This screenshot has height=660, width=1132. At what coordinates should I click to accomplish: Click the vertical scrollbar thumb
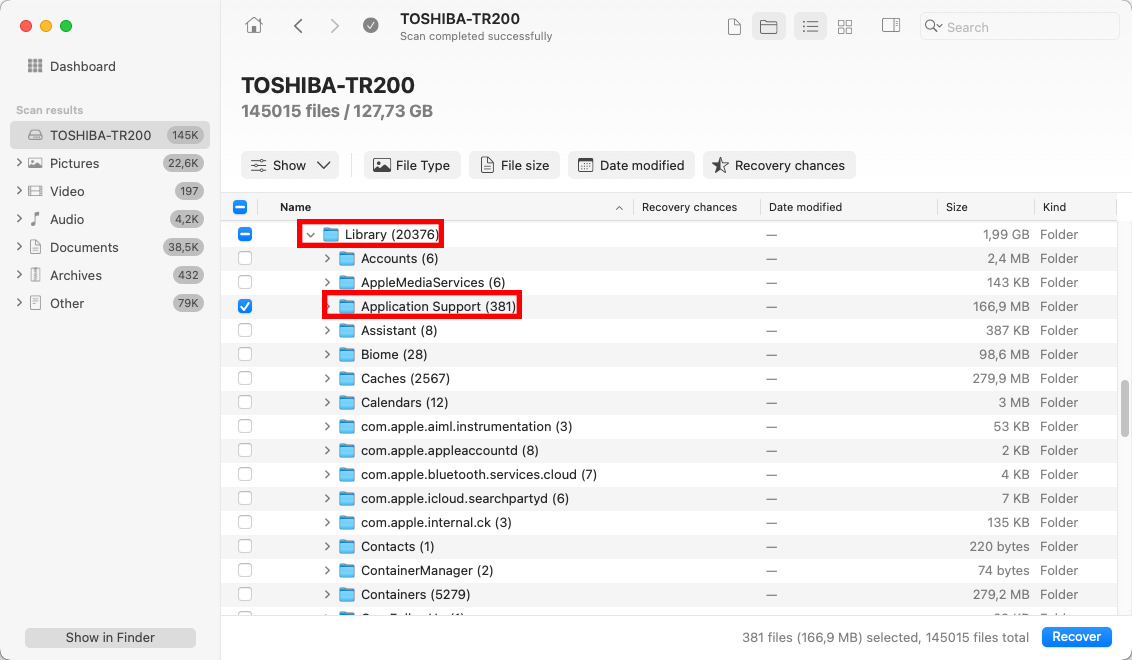tap(1124, 408)
